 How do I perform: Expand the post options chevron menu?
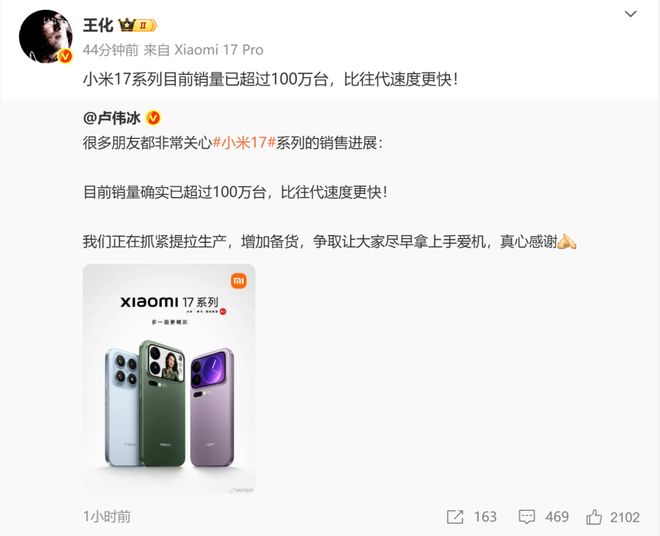pos(630,14)
